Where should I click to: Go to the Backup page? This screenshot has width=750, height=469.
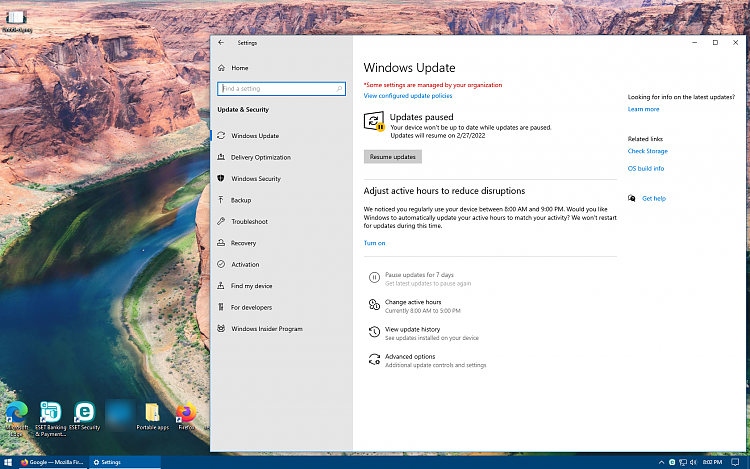point(241,200)
